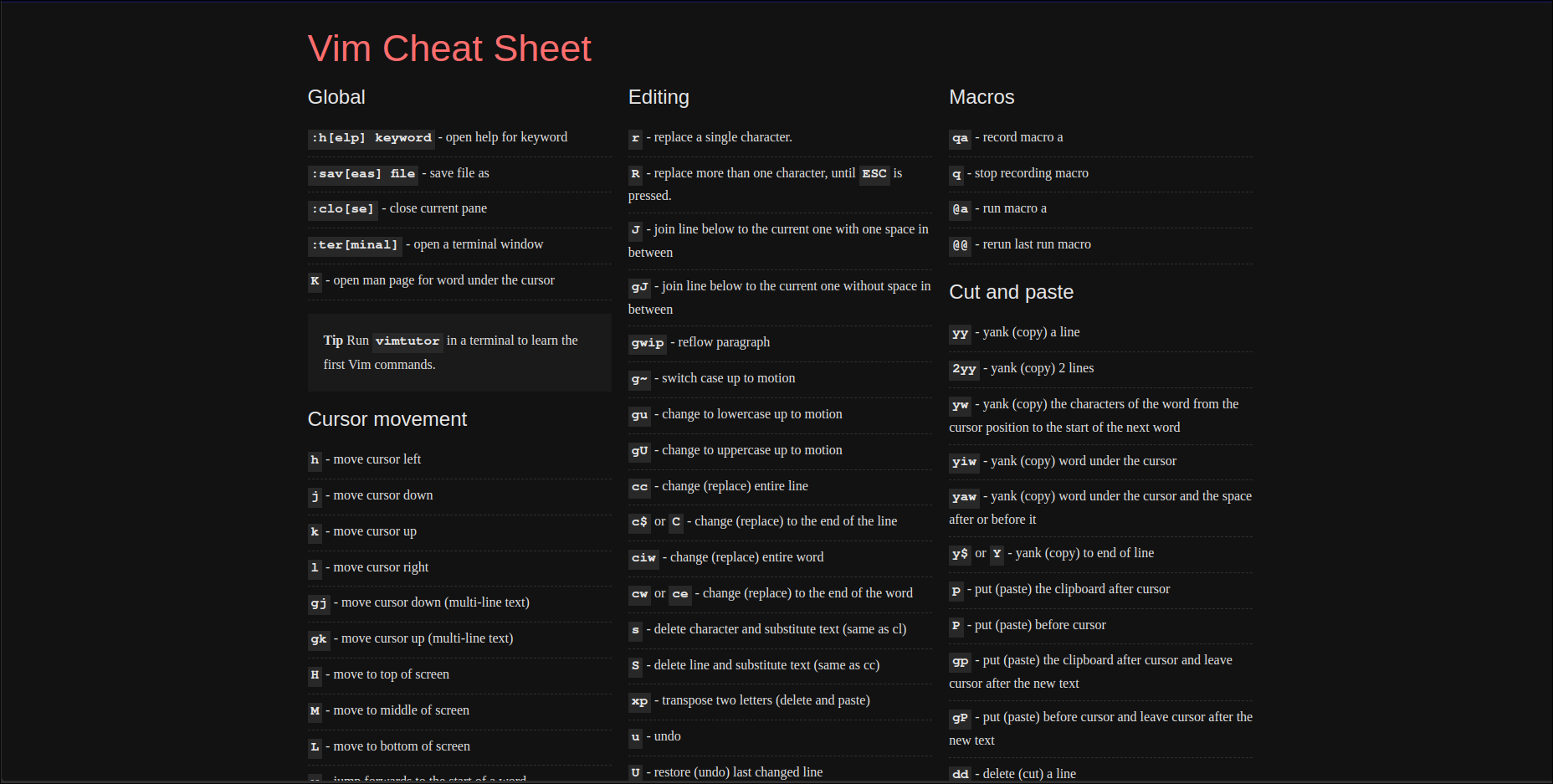Click 'restore (undo) last changed line'
Screen dimensions: 1553x784
coord(738,772)
